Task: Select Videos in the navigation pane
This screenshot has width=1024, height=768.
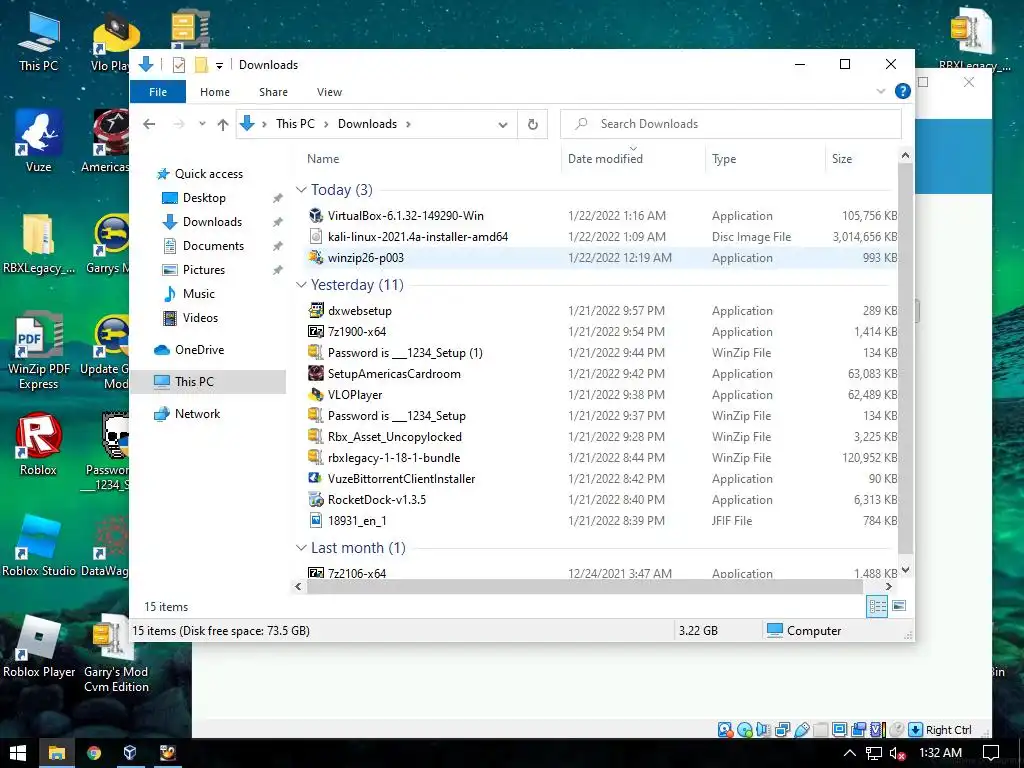Action: [200, 318]
